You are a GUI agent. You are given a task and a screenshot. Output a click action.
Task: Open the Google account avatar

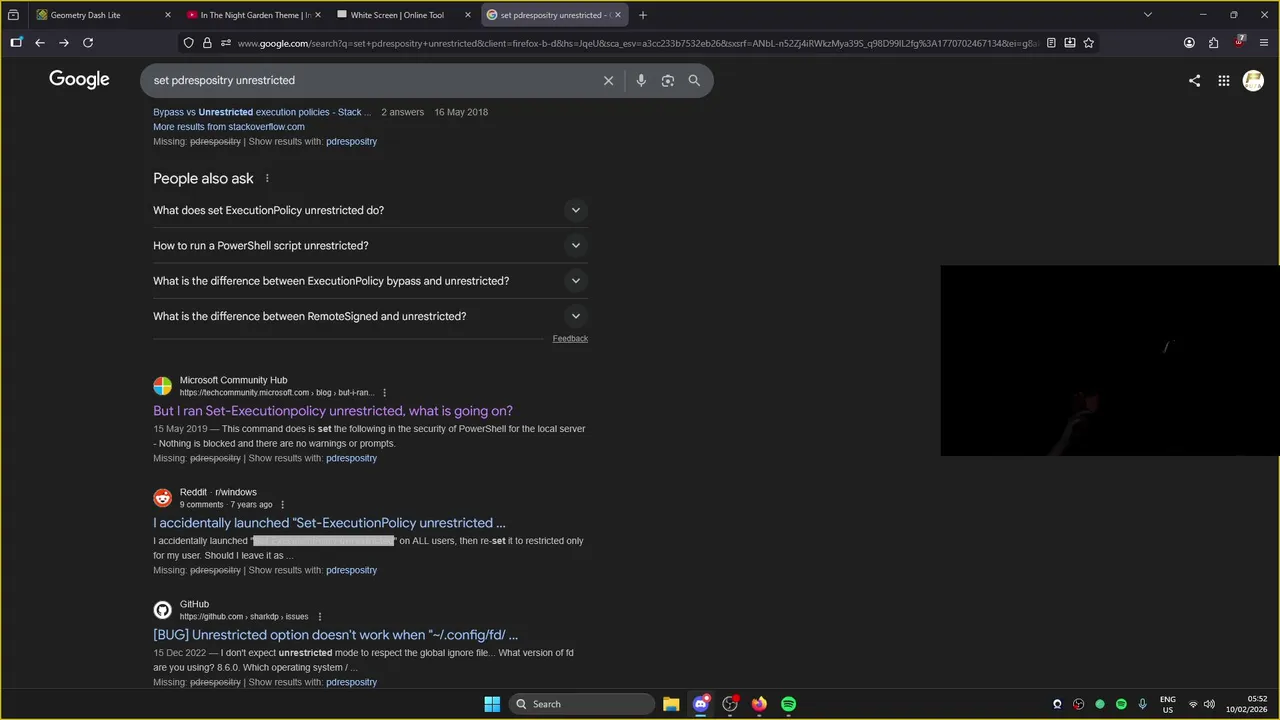coord(1253,81)
